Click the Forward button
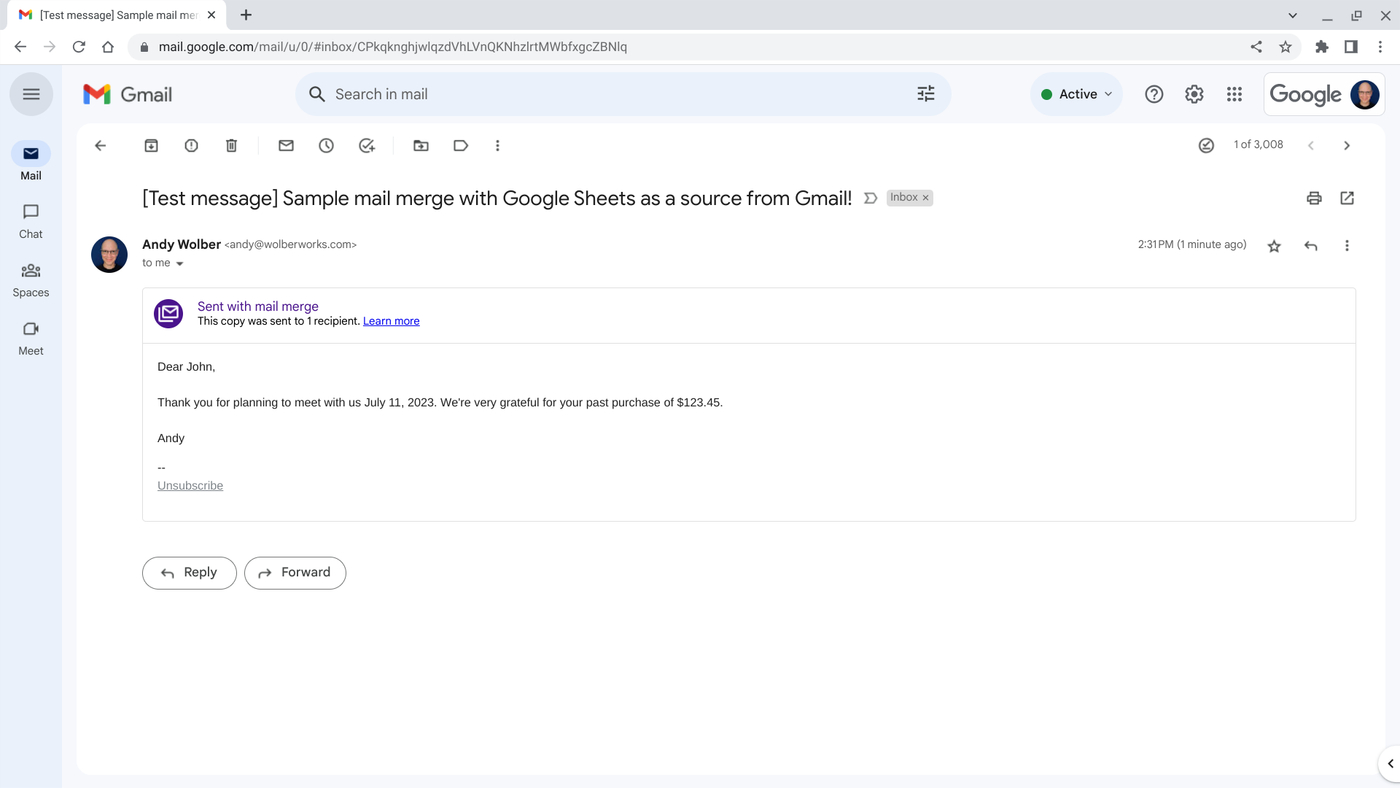1400x788 pixels. click(x=295, y=572)
